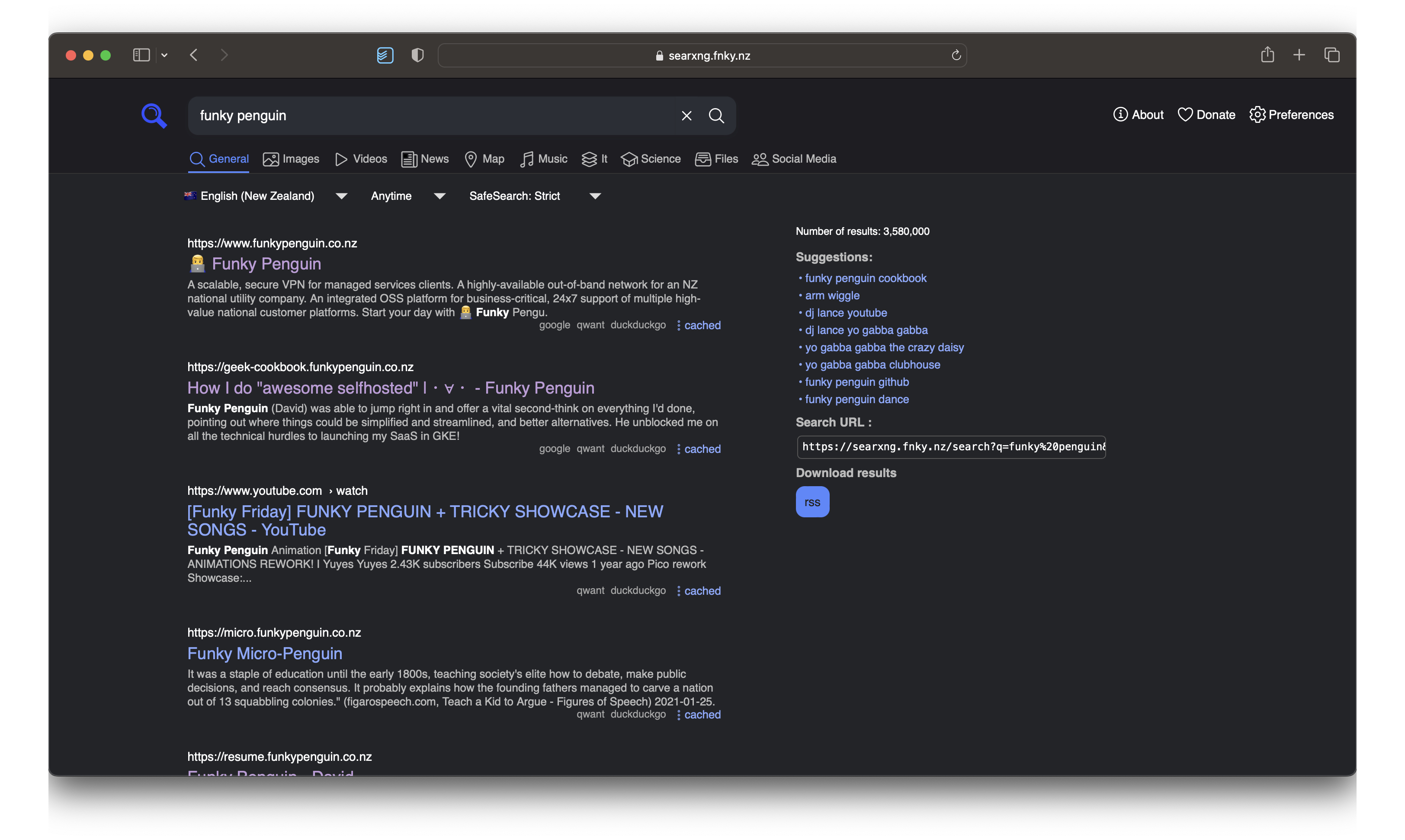Submit search with magnifying glass button
Image resolution: width=1405 pixels, height=840 pixels.
(716, 115)
